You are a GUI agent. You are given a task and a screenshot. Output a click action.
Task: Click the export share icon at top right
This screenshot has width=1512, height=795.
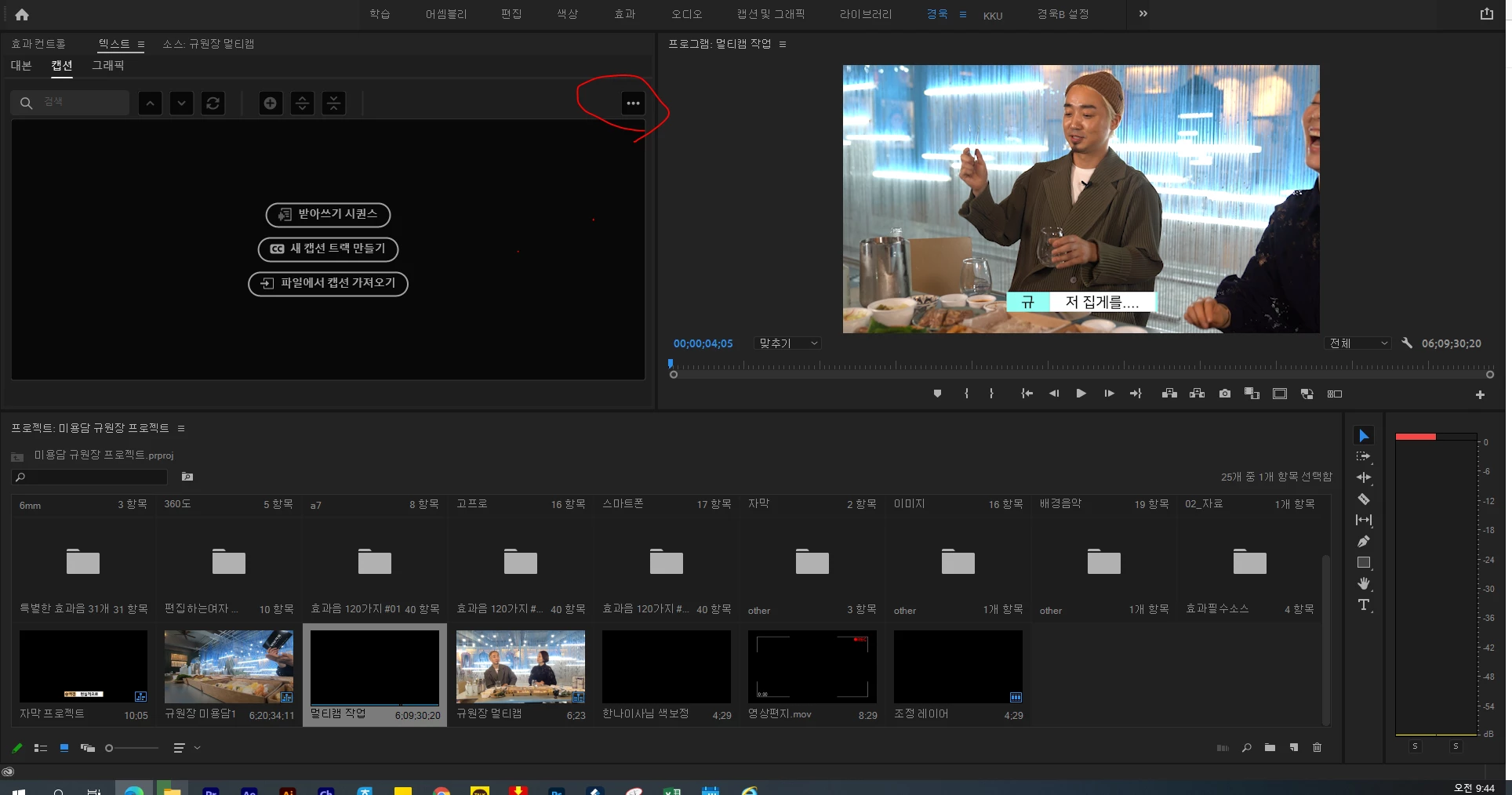coord(1487,13)
